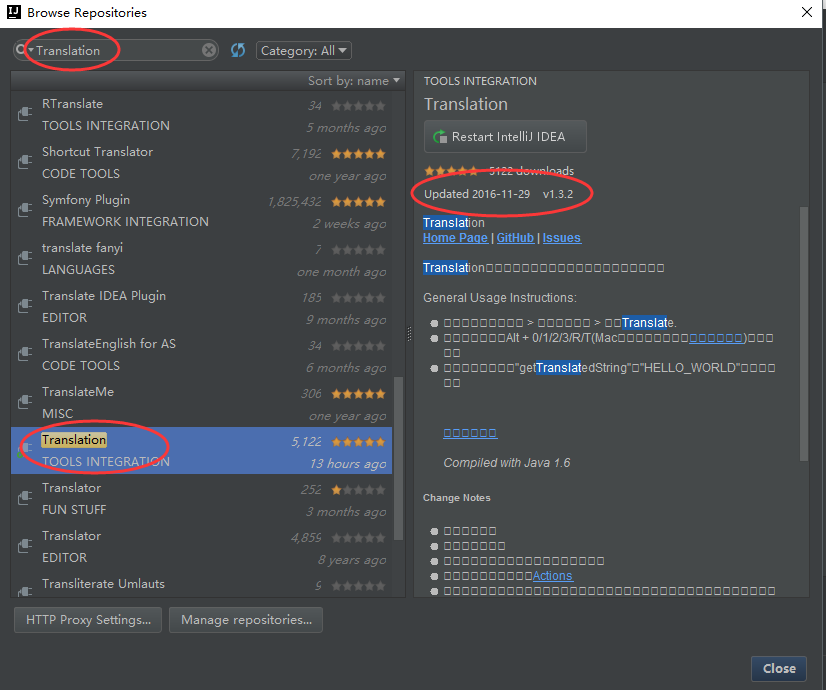Click the Translator EDITOR plugin icon
The image size is (826, 690).
(x=25, y=546)
